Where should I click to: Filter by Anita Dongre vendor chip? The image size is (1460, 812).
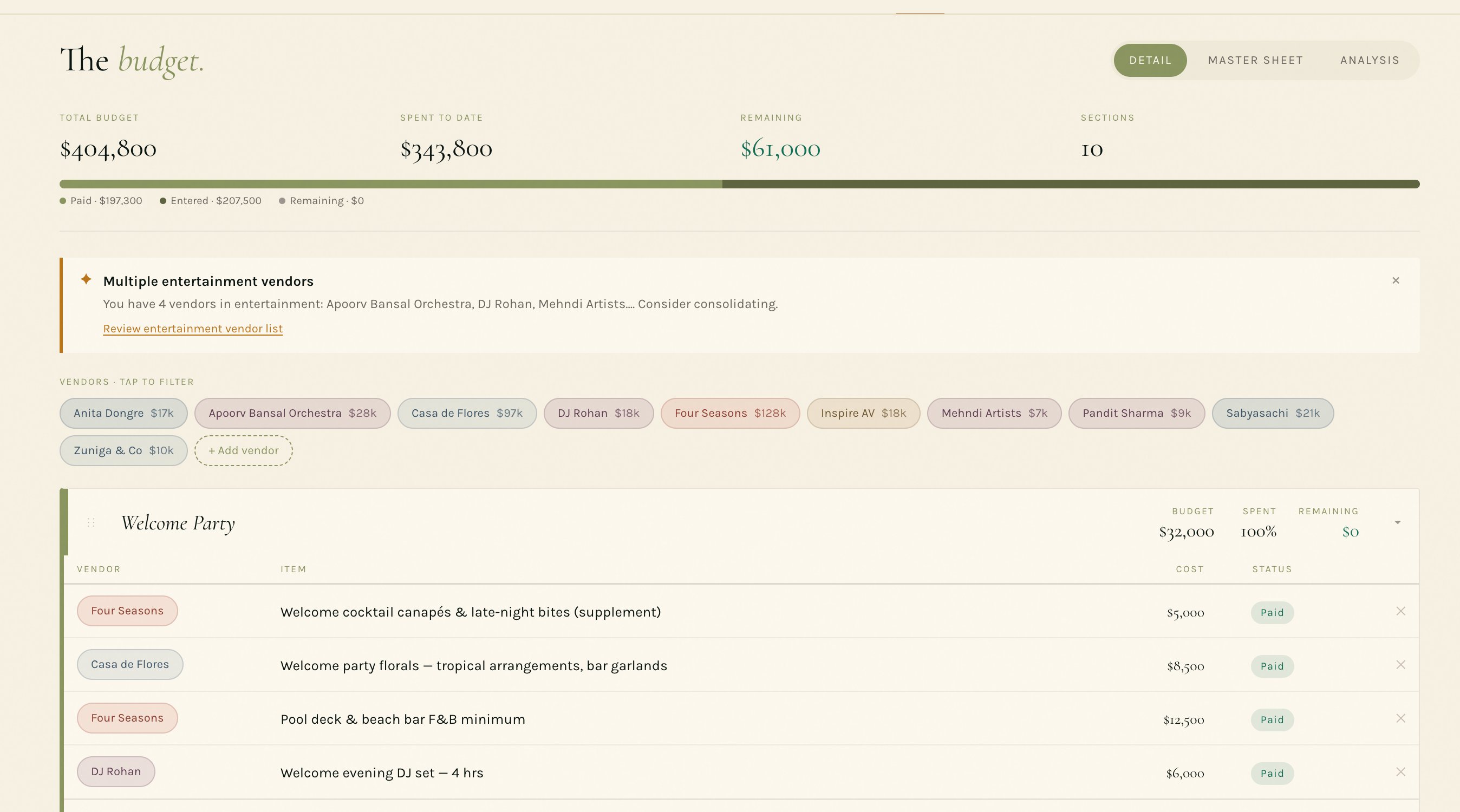(123, 413)
